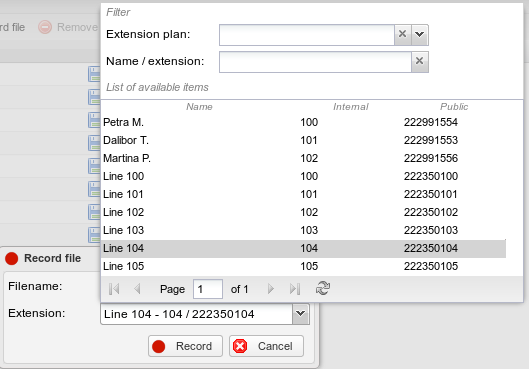The height and width of the screenshot is (369, 529).
Task: Select the Line 100 row
Action: coord(303,176)
